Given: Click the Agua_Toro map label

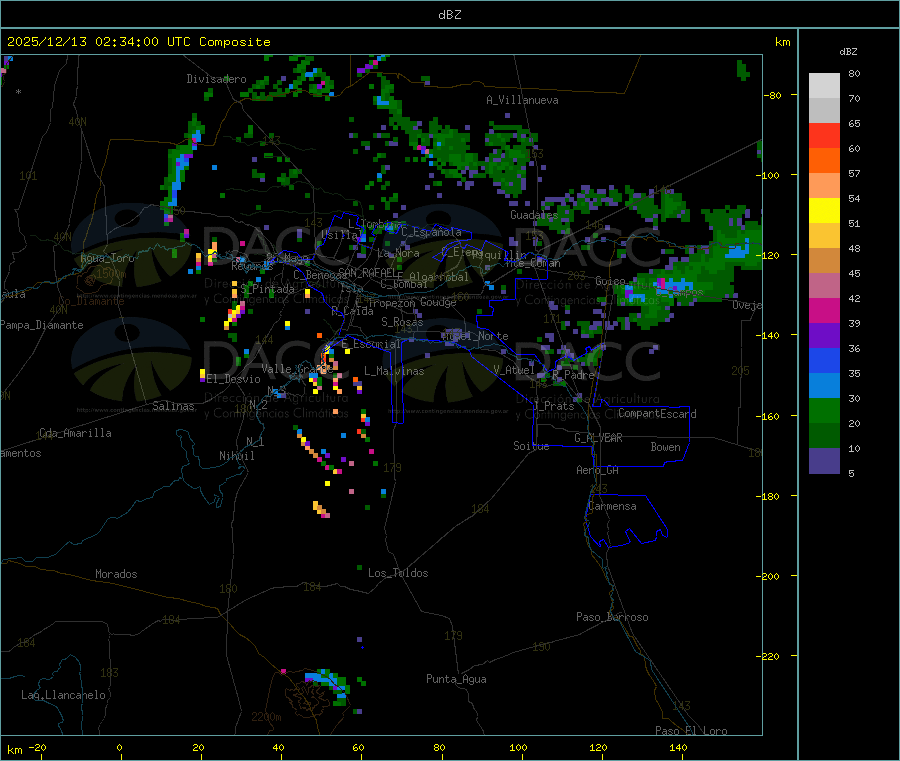Looking at the screenshot, I should pyautogui.click(x=107, y=258).
